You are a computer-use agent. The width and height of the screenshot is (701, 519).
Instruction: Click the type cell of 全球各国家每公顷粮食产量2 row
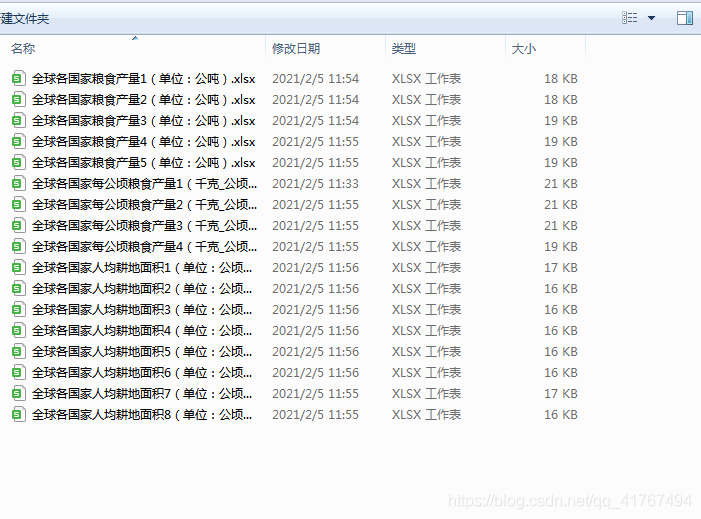coord(427,205)
